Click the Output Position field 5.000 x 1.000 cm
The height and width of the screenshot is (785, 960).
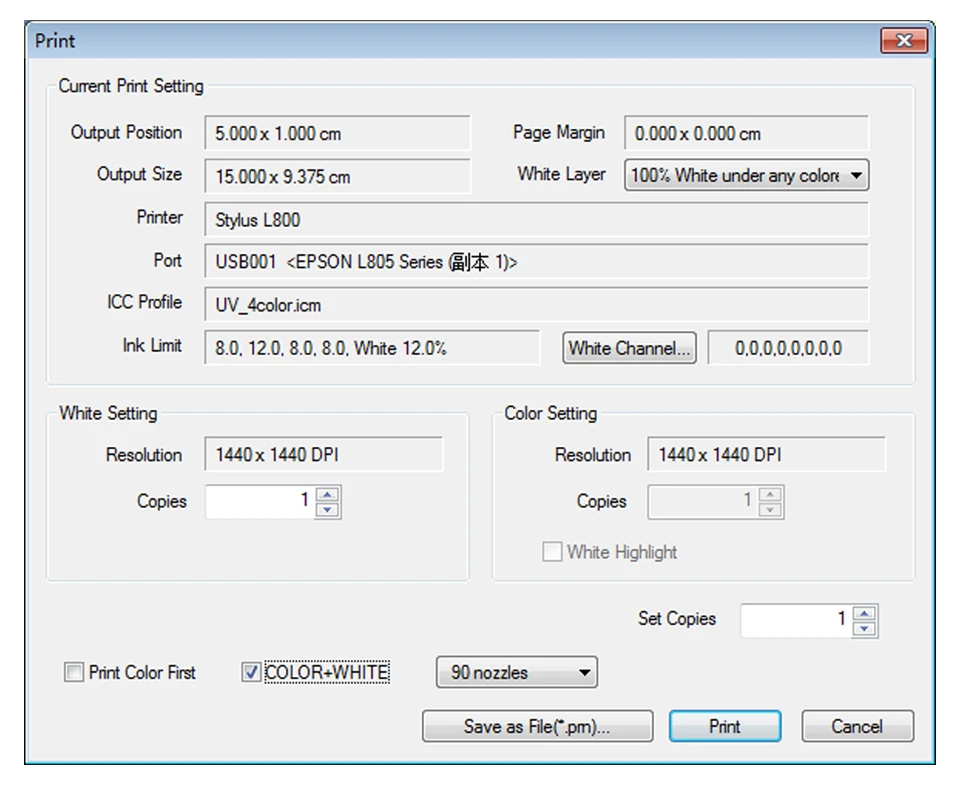[337, 133]
